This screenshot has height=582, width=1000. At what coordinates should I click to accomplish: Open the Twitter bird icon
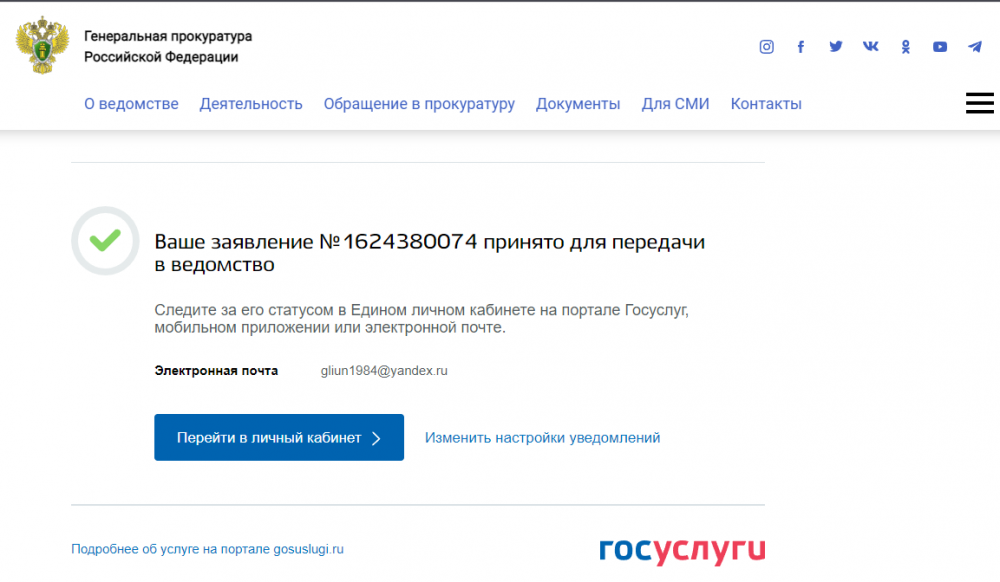(836, 46)
